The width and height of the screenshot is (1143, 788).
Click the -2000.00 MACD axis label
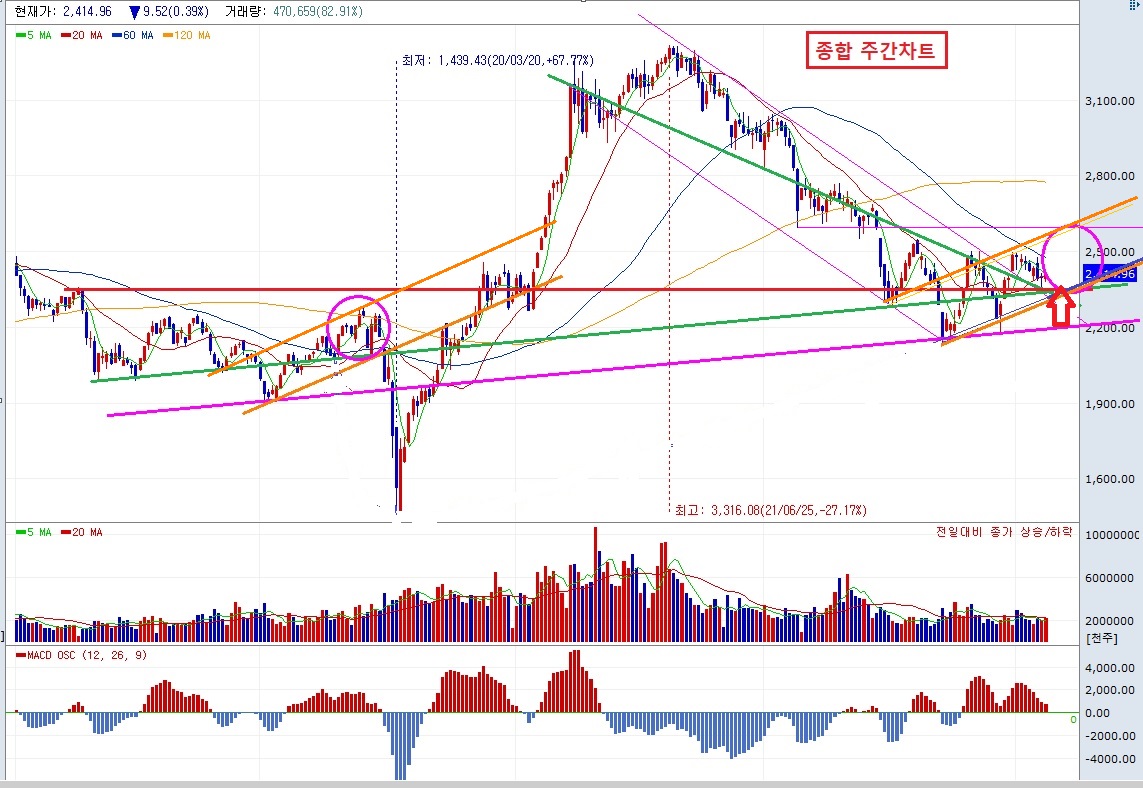point(1109,736)
